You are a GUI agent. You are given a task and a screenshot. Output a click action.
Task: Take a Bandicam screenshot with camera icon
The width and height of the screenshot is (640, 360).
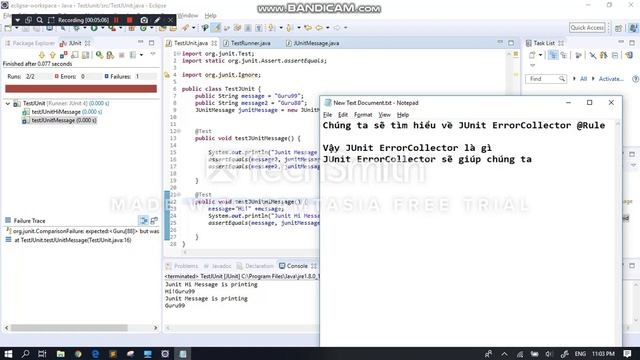(x=144, y=20)
